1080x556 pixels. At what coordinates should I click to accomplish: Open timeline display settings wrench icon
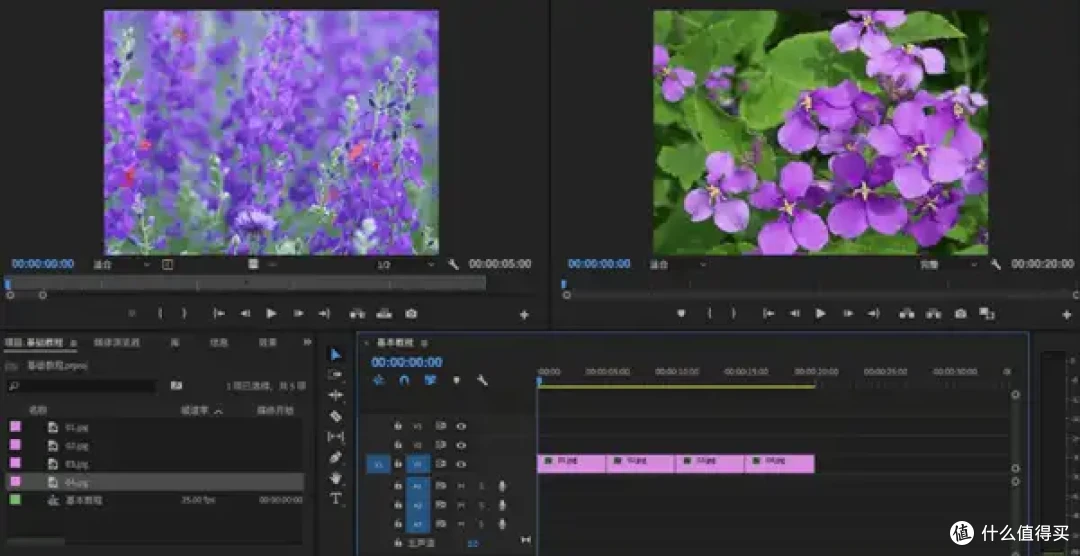tap(482, 380)
